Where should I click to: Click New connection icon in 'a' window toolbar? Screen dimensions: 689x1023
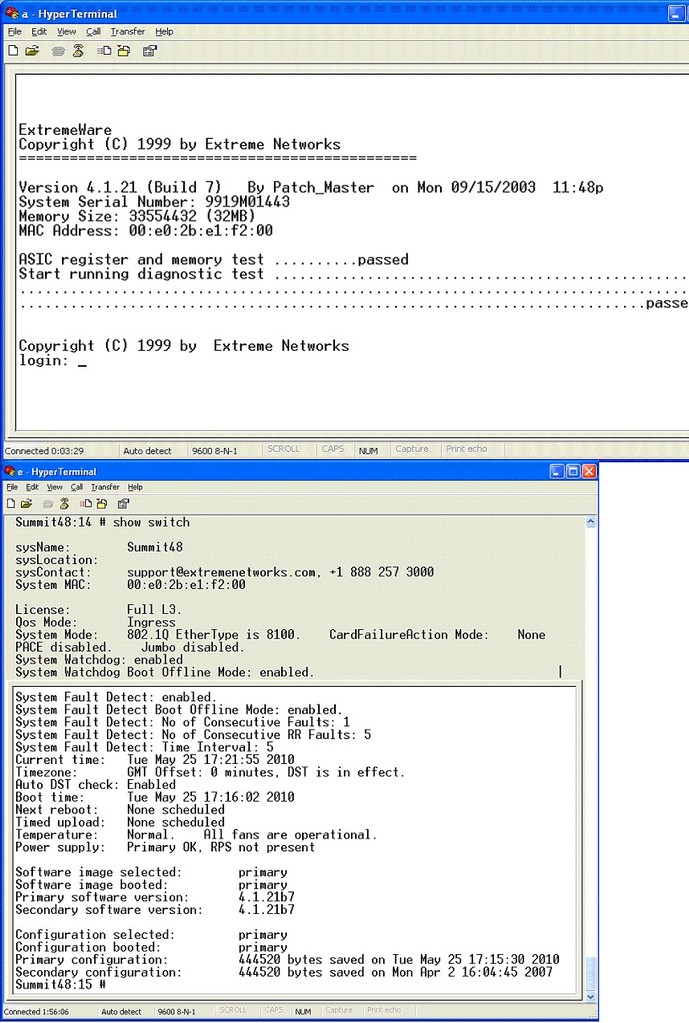(x=13, y=50)
